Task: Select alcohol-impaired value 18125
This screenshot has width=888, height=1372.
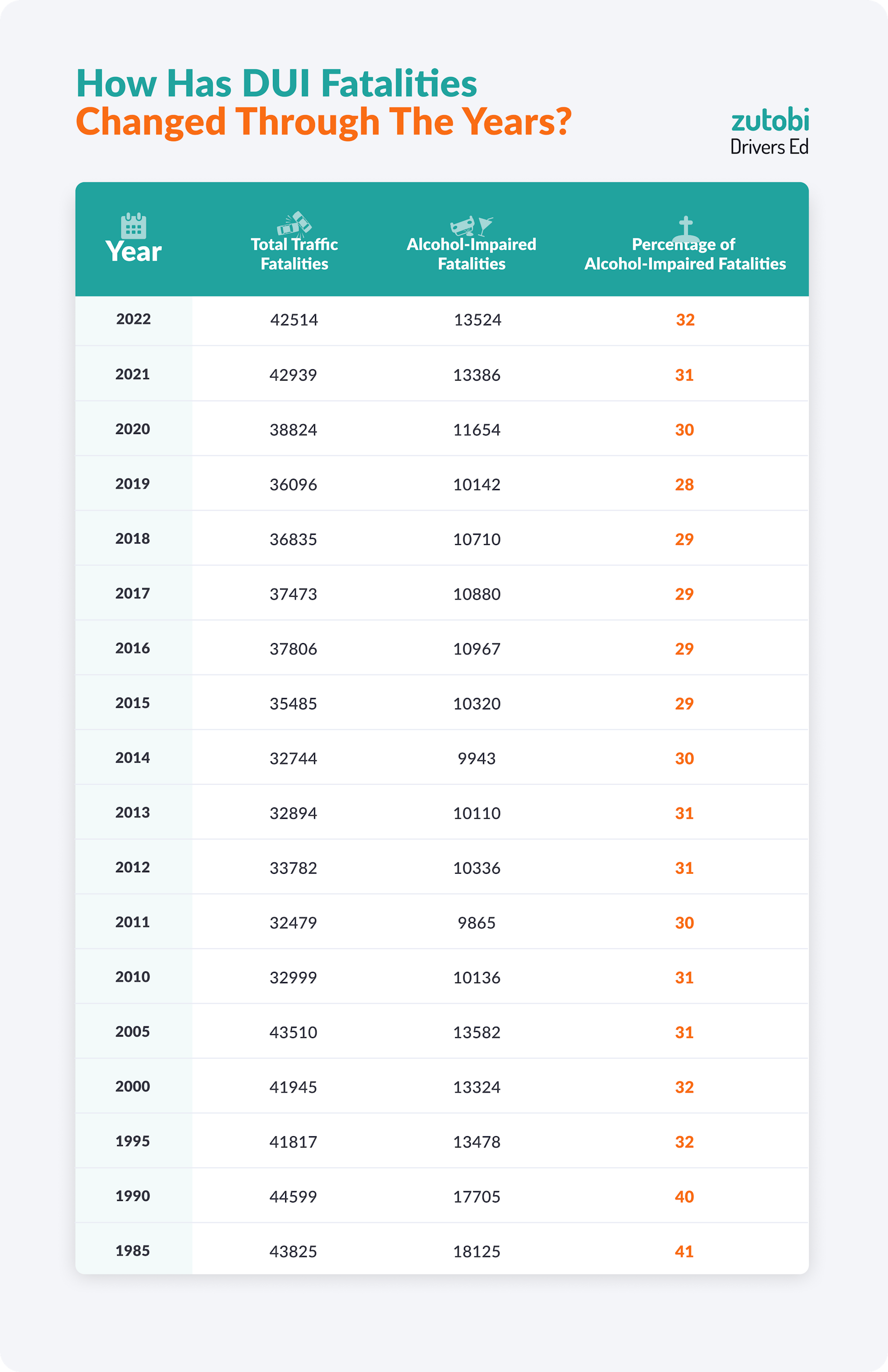Action: pyautogui.click(x=476, y=1252)
